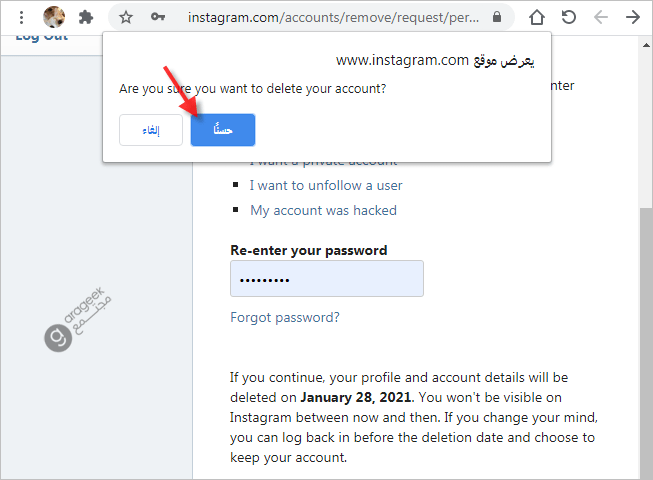Navigate forward with the right arrow
The width and height of the screenshot is (653, 480).
(633, 17)
